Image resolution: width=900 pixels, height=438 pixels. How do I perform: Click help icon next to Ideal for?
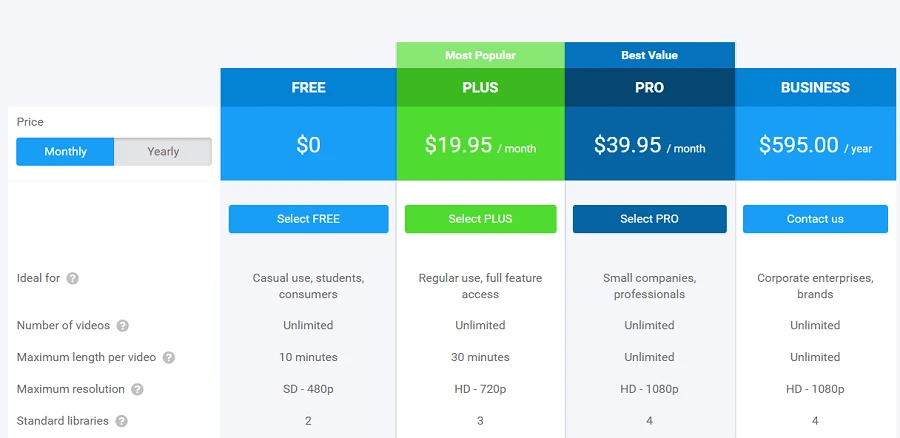click(x=72, y=278)
